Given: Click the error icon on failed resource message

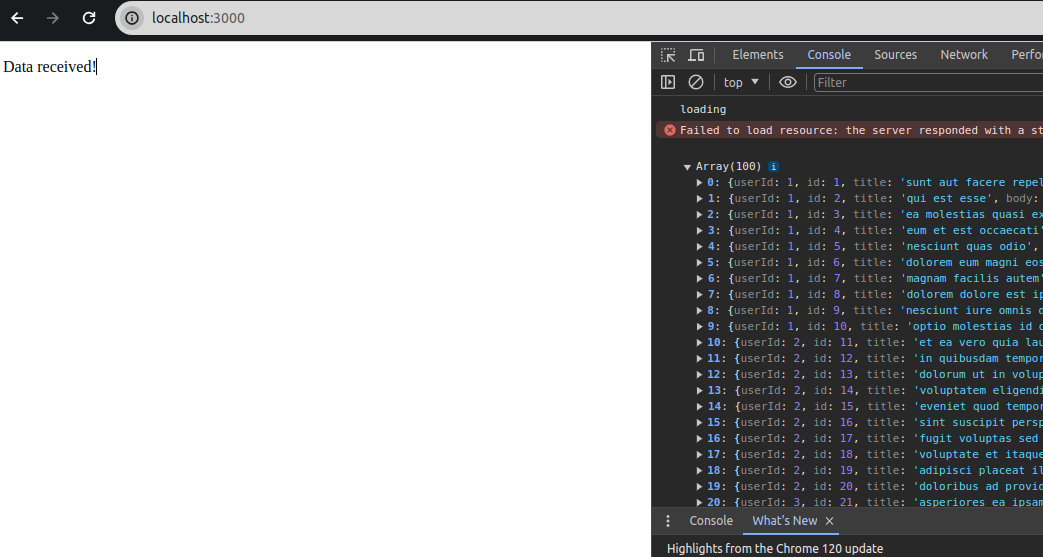Looking at the screenshot, I should [x=670, y=130].
